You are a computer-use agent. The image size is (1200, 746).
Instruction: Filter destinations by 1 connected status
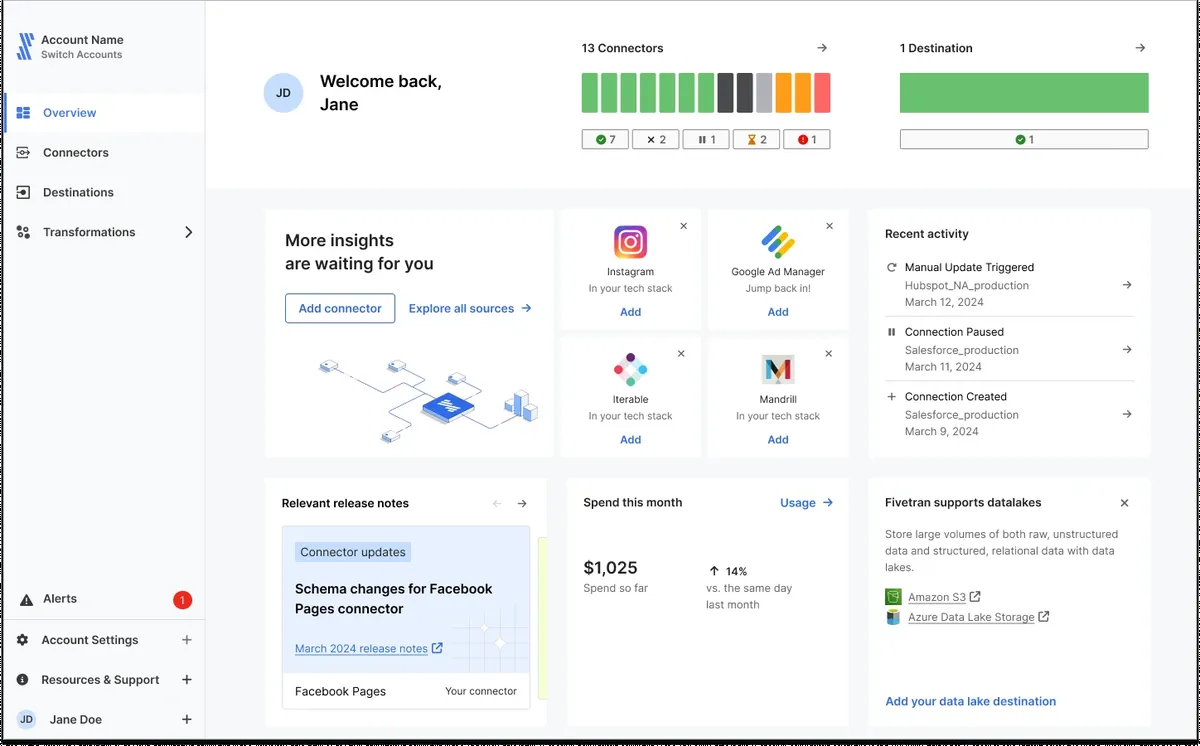pyautogui.click(x=1024, y=140)
